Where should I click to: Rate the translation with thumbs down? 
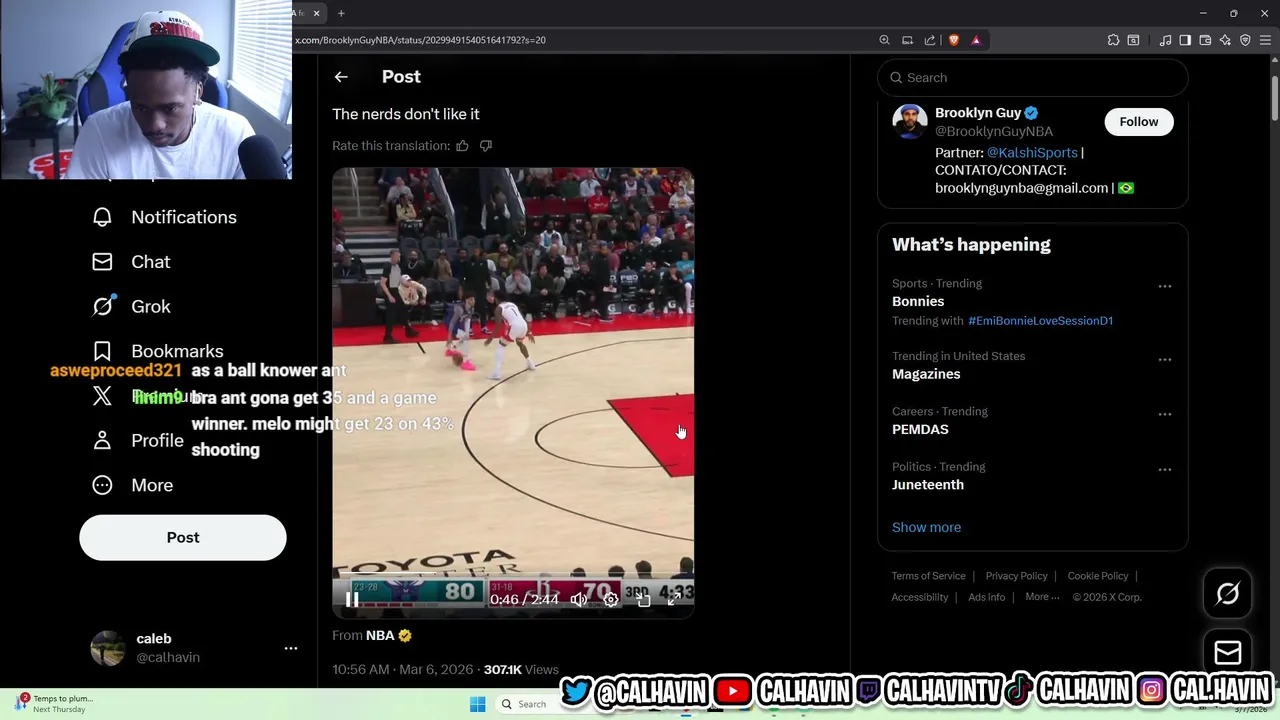click(x=486, y=146)
